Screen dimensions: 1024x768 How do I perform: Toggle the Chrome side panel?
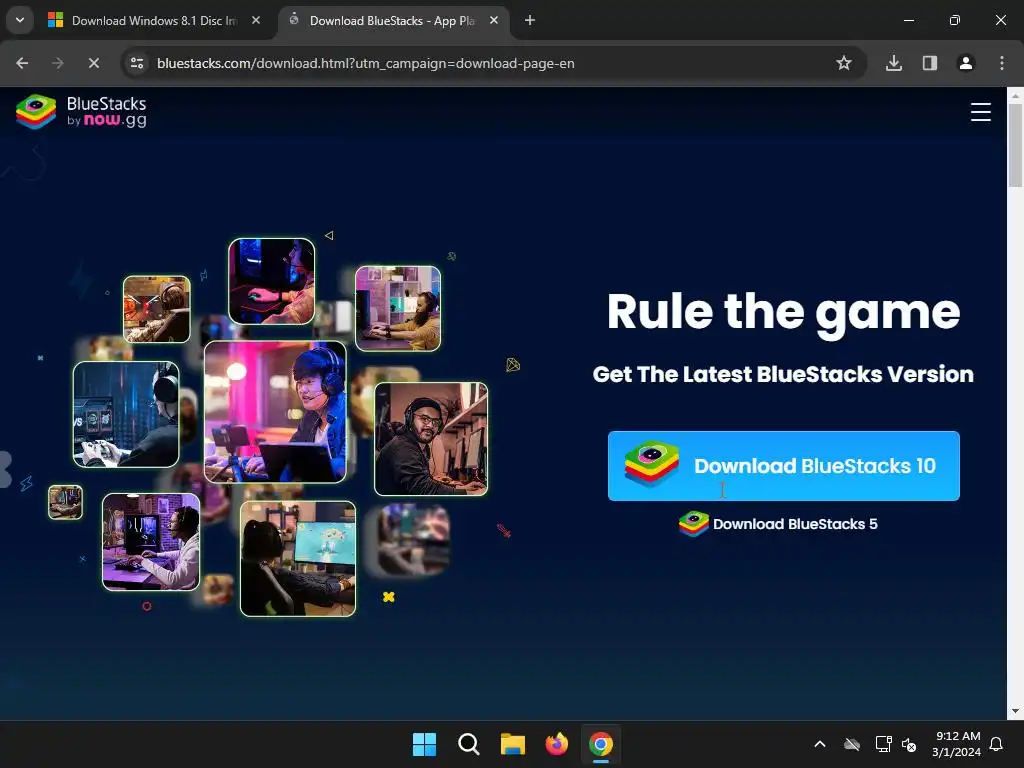click(930, 63)
